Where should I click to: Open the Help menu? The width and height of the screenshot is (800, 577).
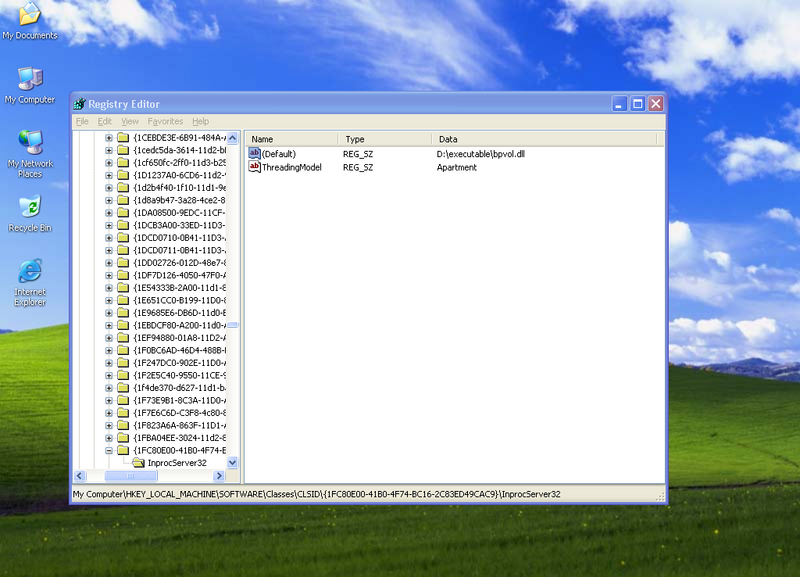[201, 121]
